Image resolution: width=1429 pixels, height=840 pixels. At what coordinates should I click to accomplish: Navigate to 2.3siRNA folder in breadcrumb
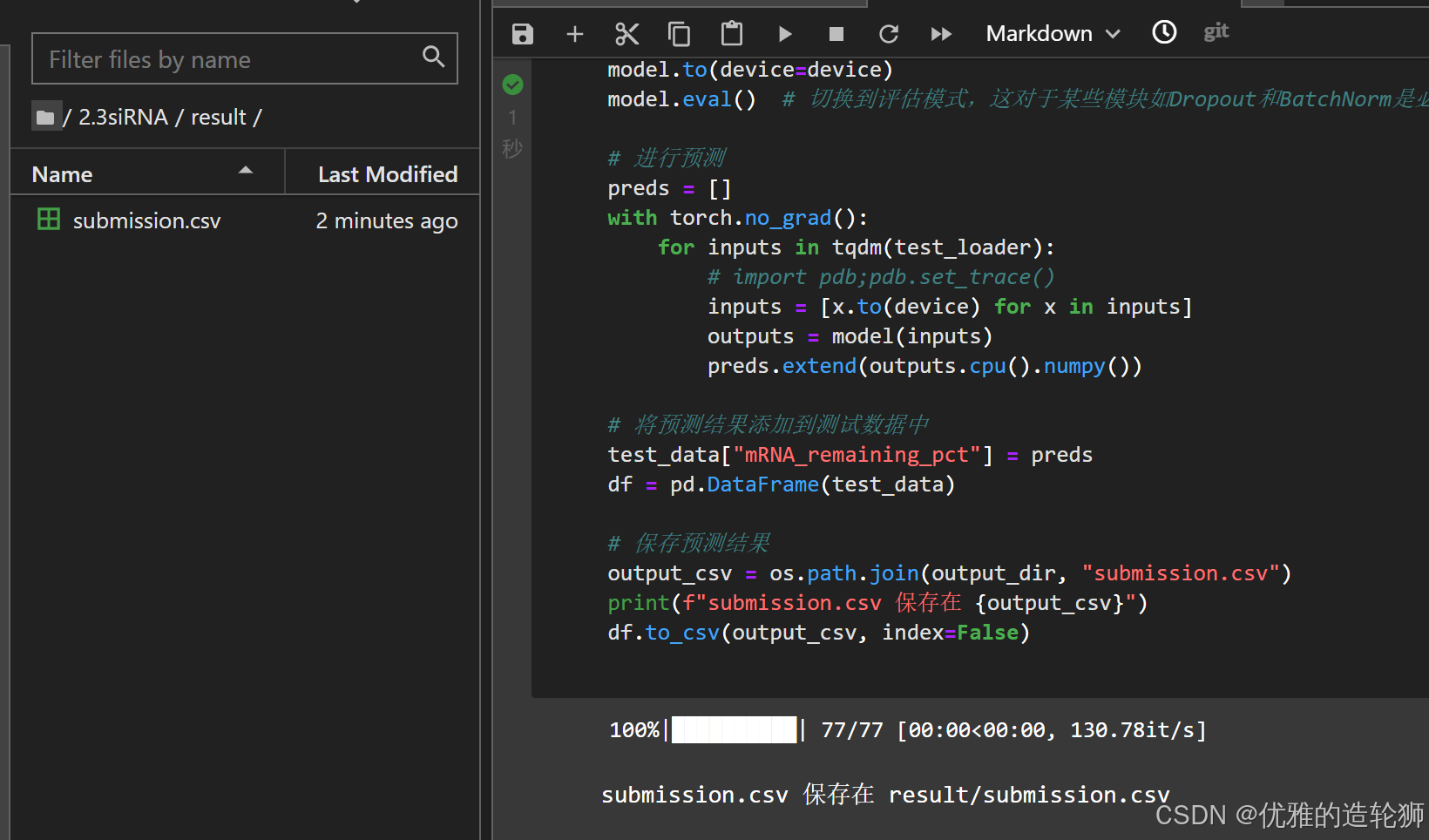point(123,117)
